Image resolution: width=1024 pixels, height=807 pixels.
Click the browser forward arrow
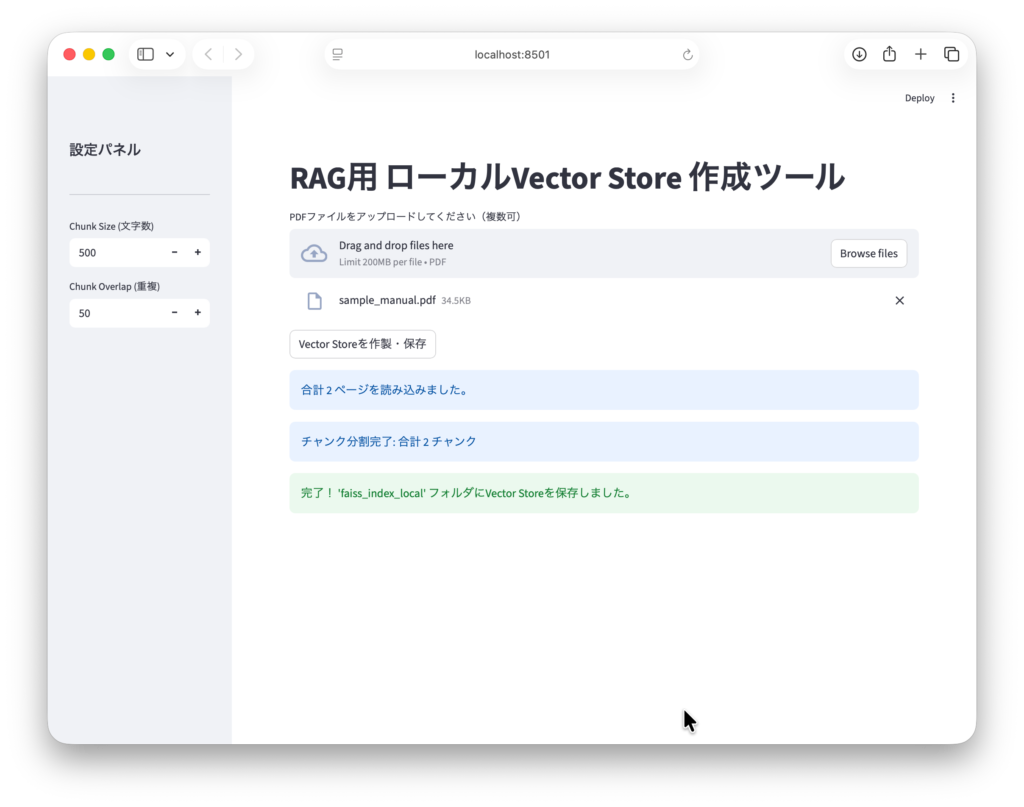tap(238, 54)
